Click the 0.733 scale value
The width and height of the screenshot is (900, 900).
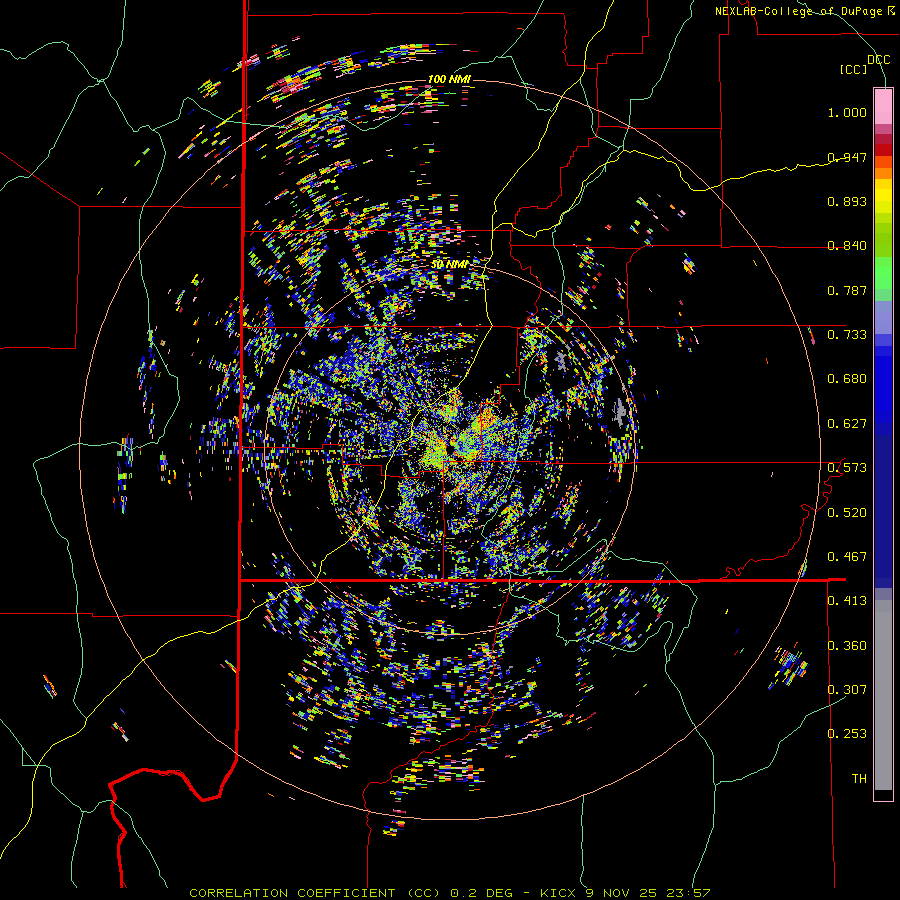tap(847, 335)
